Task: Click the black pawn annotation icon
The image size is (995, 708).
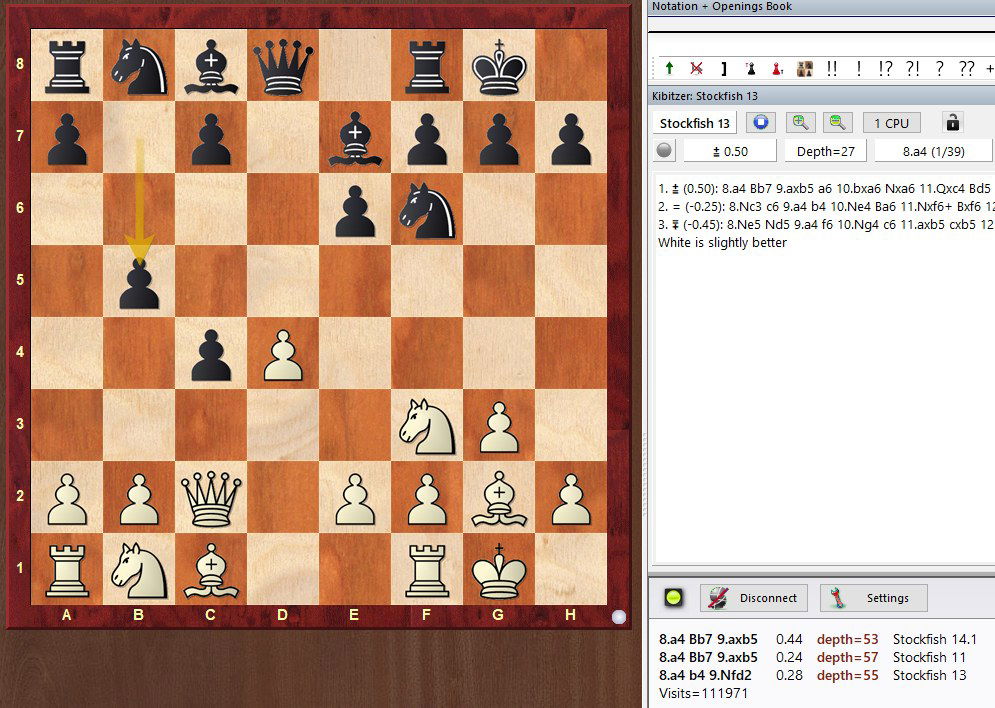Action: coord(750,69)
